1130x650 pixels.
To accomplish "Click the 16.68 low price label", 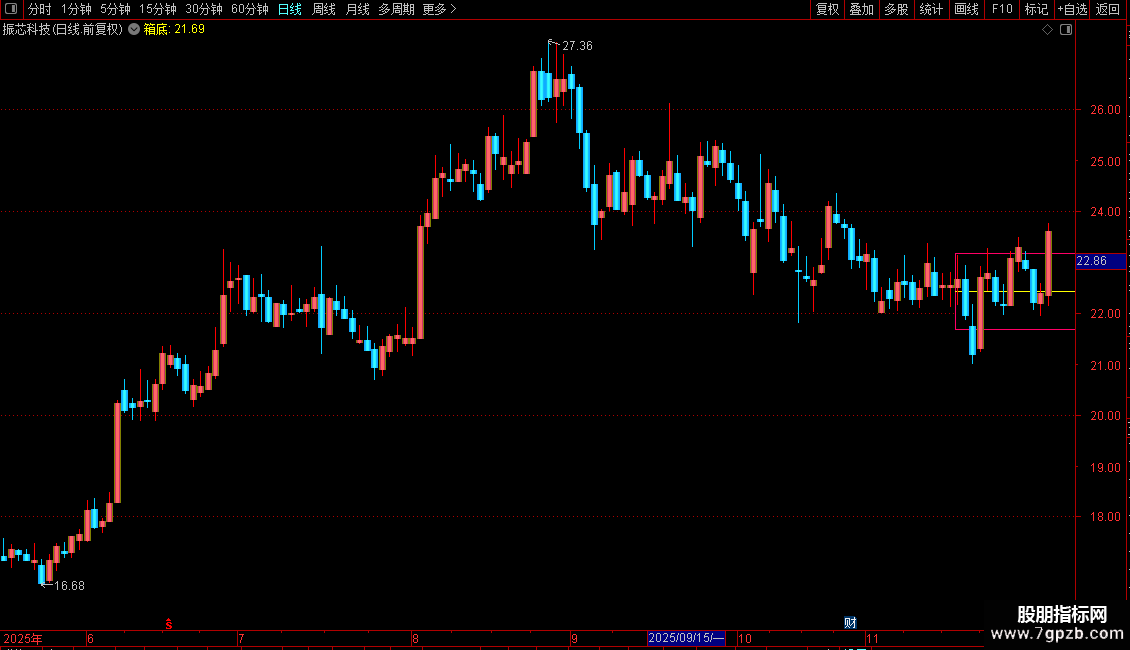I will tap(69, 586).
